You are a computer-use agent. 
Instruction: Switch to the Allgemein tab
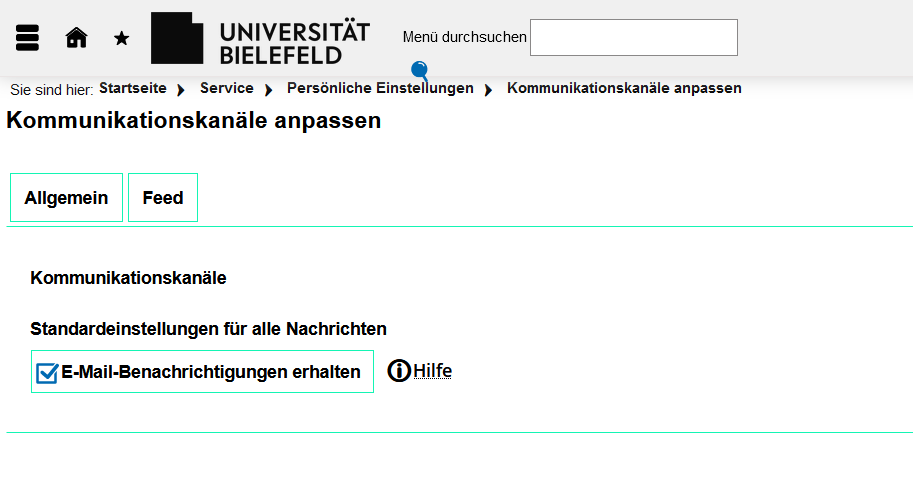(66, 197)
